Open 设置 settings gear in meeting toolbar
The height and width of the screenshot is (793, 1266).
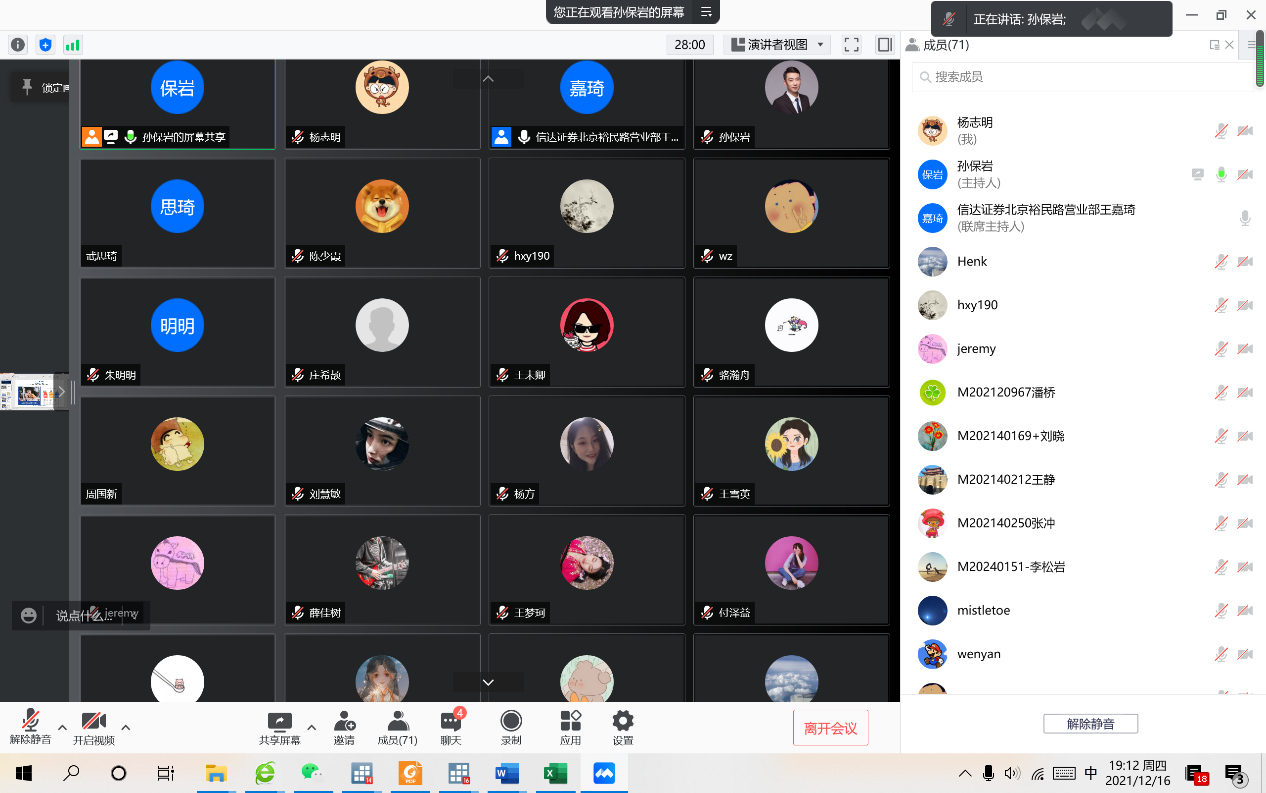pos(623,722)
